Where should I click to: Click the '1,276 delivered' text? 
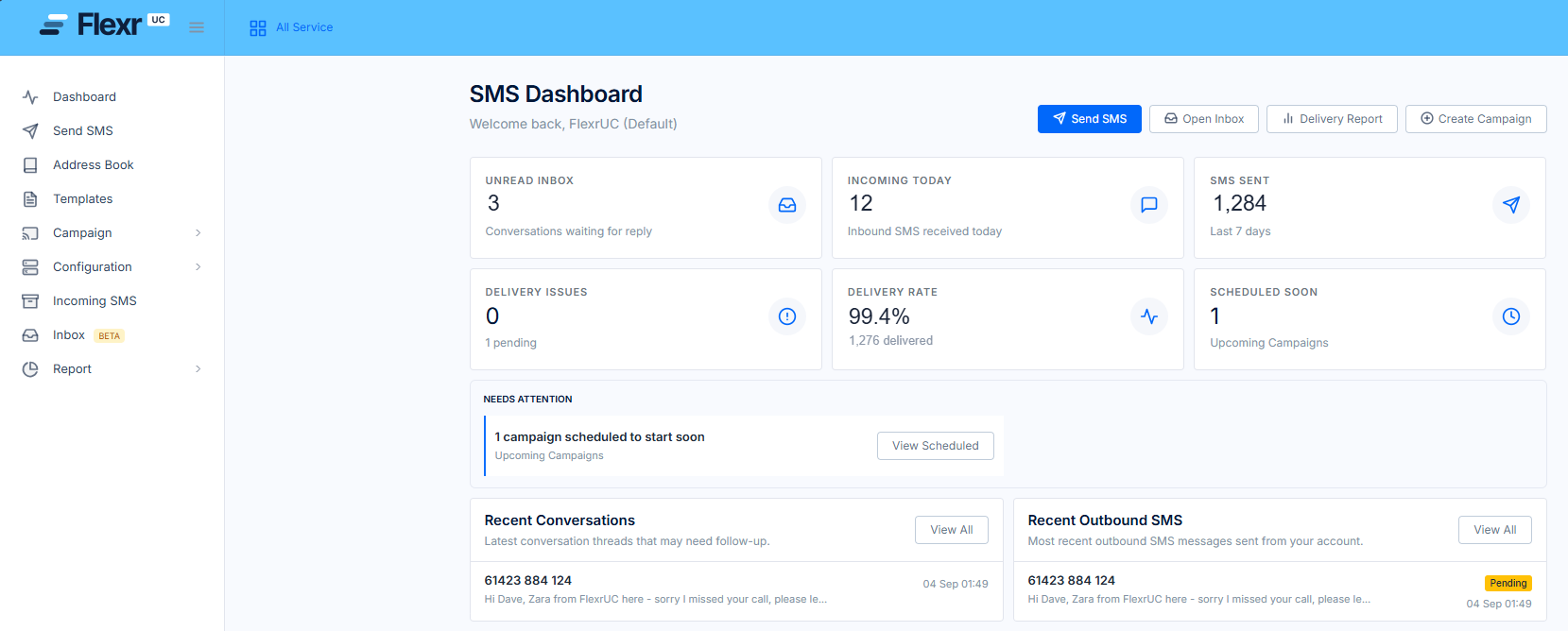(x=890, y=341)
